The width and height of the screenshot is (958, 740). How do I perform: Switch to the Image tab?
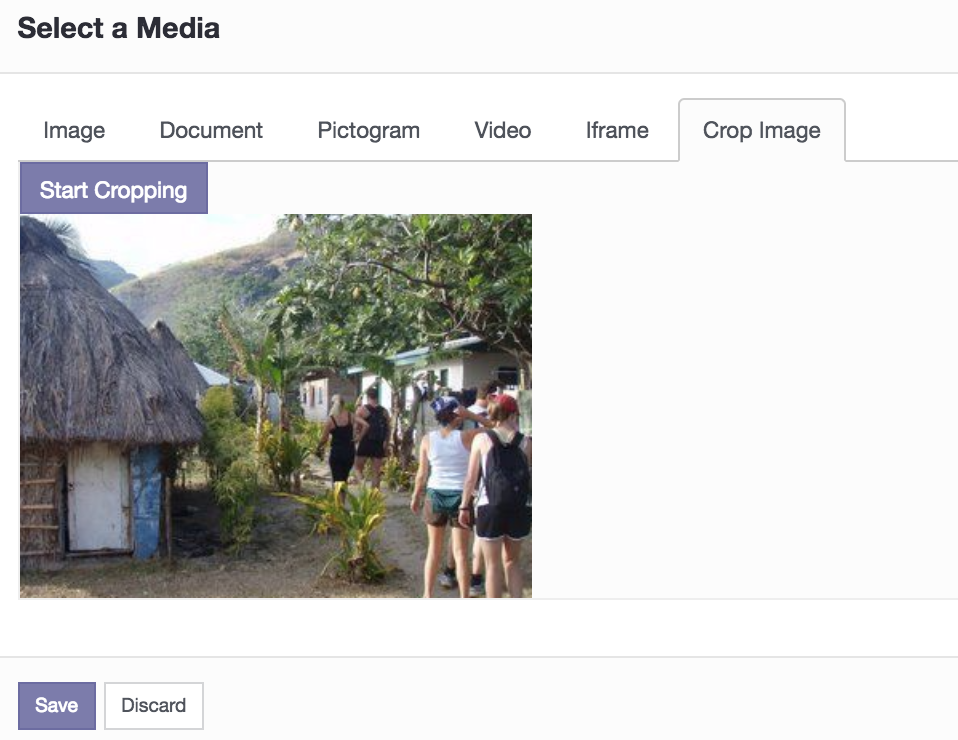coord(74,130)
